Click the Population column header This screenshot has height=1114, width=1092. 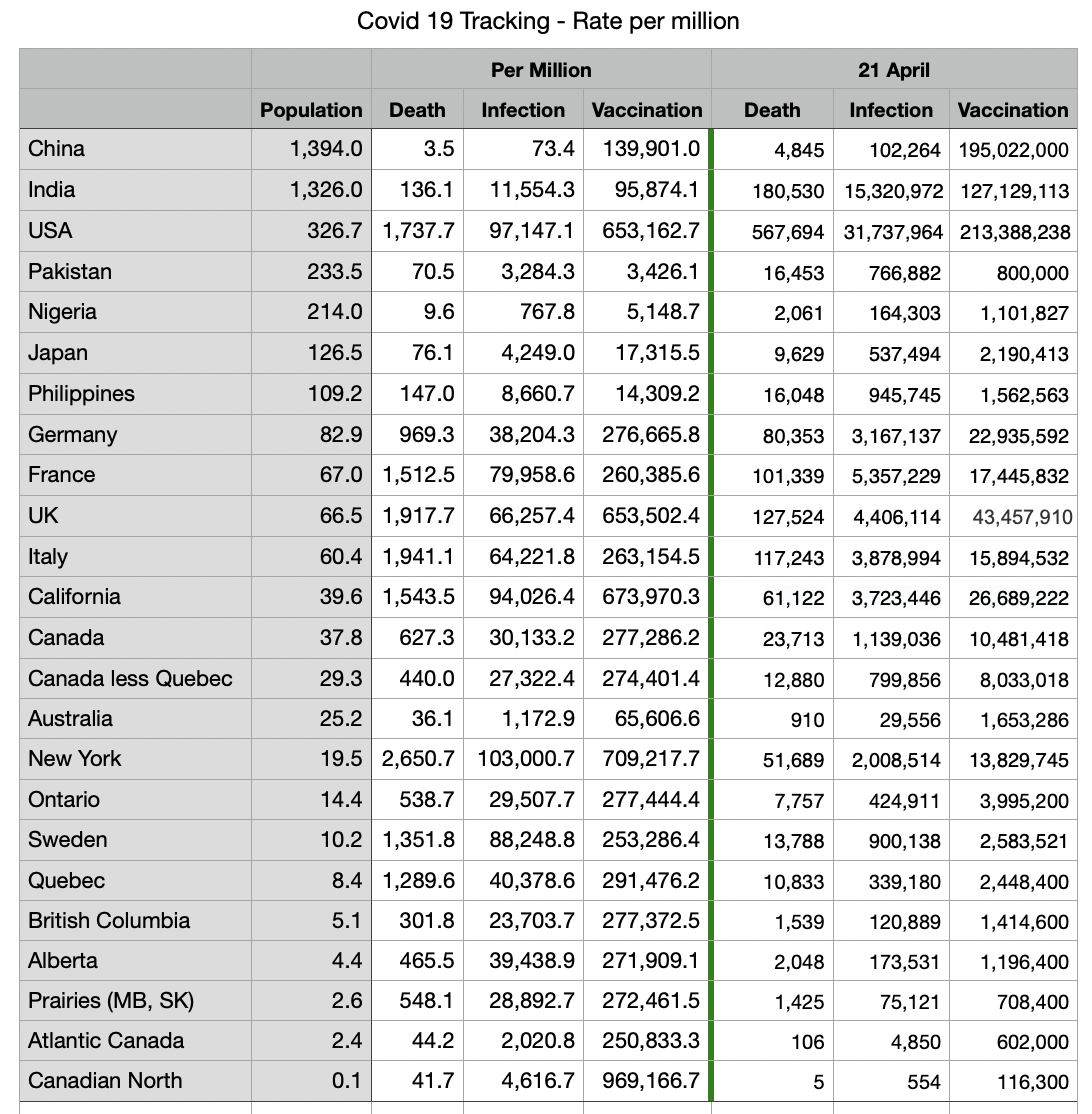tap(311, 110)
